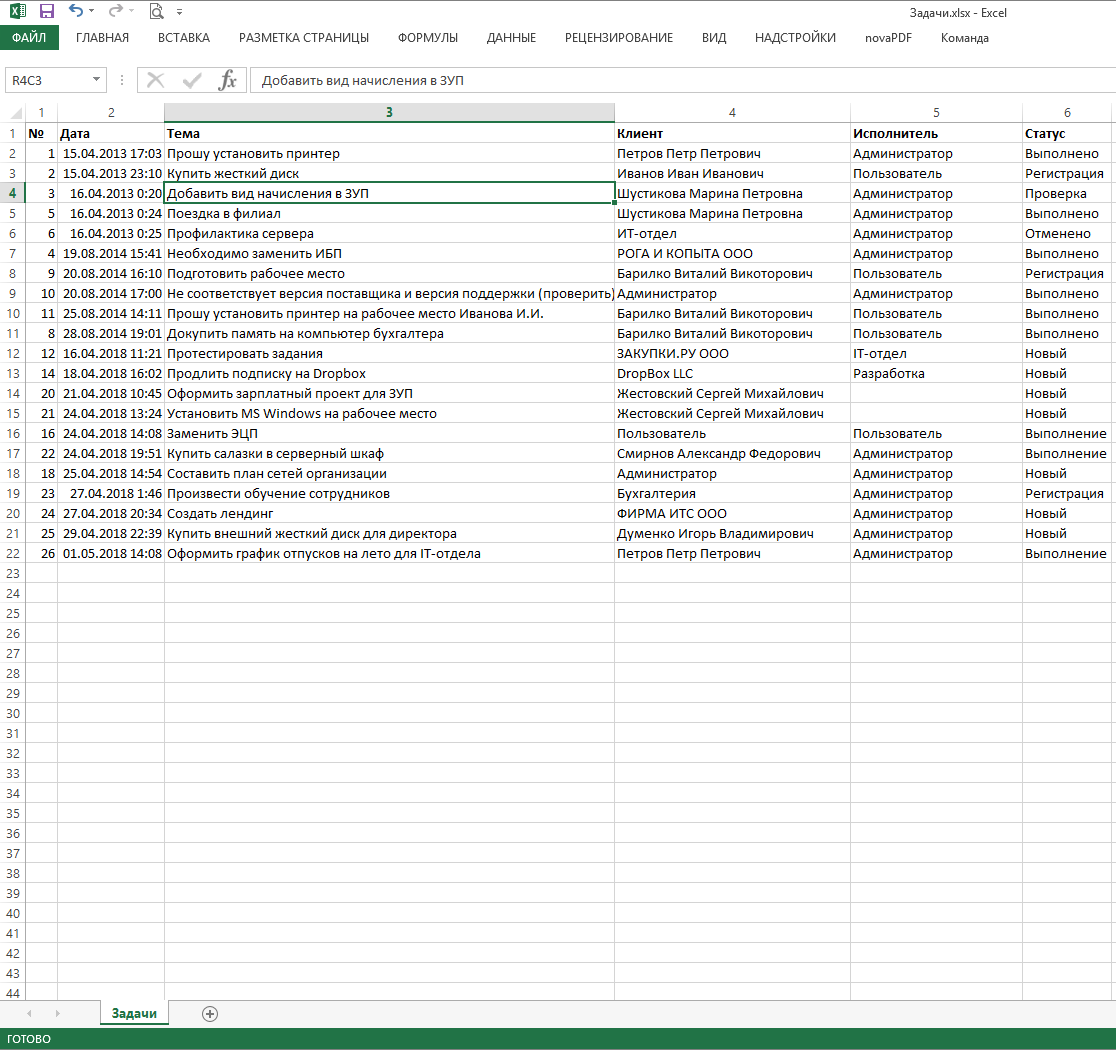Expand the Undo history dropdown arrow
Viewport: 1116px width, 1050px height.
pos(92,11)
